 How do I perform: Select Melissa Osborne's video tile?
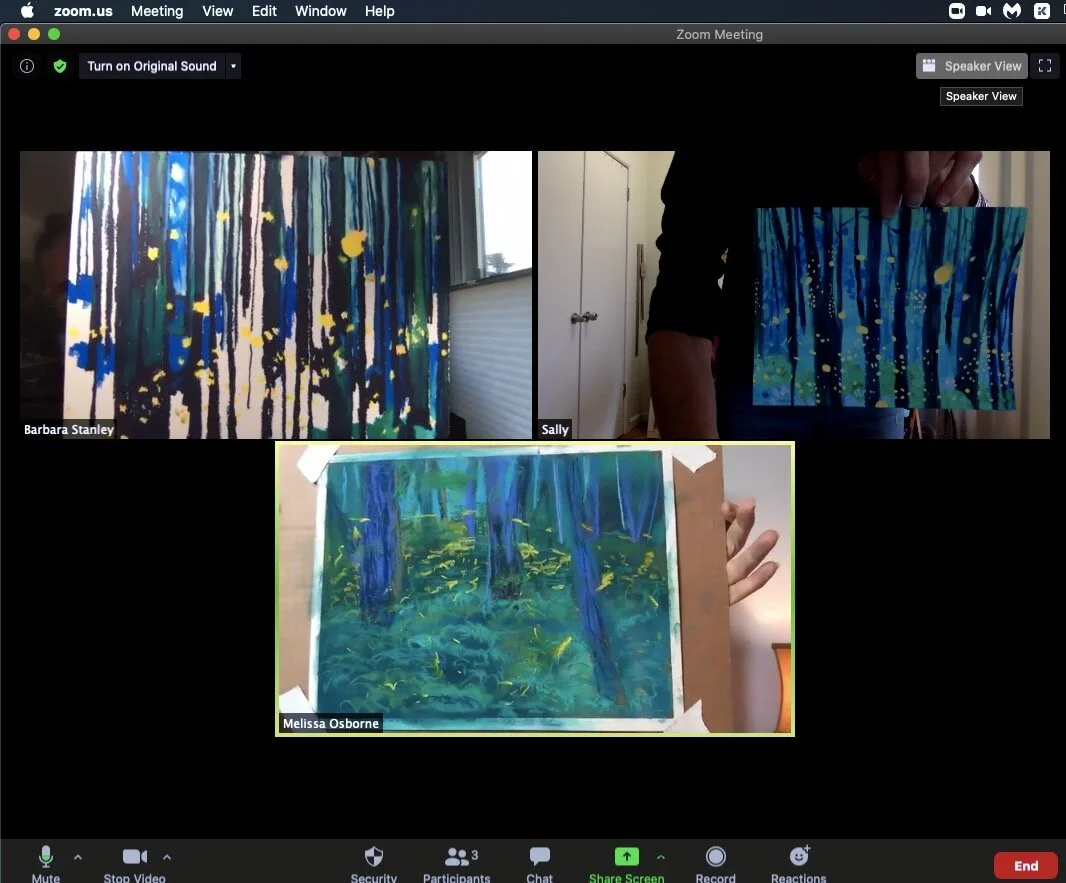(x=534, y=587)
